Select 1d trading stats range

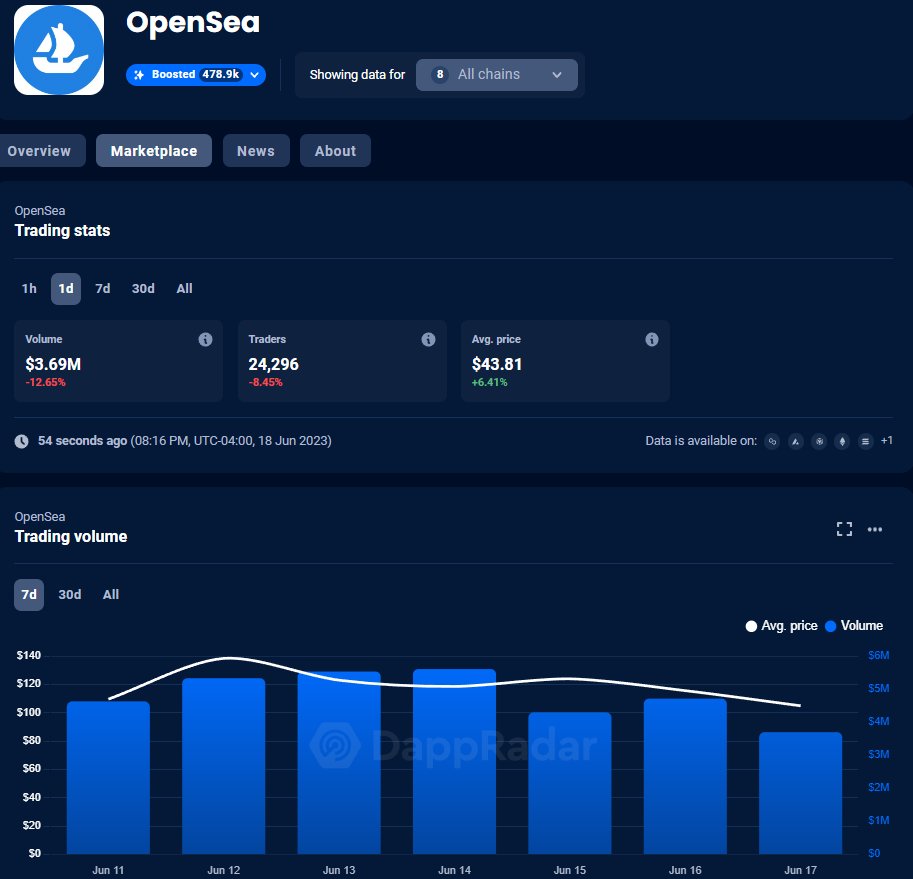coord(66,289)
